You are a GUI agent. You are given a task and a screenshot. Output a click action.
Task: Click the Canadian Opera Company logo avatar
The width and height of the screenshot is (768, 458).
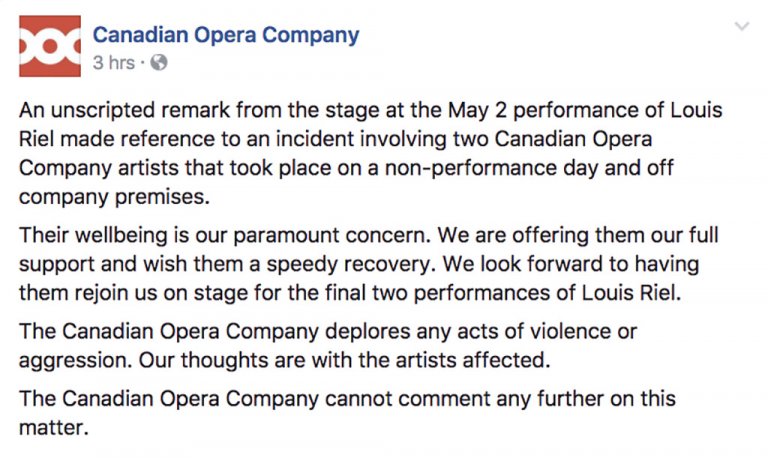click(x=50, y=46)
